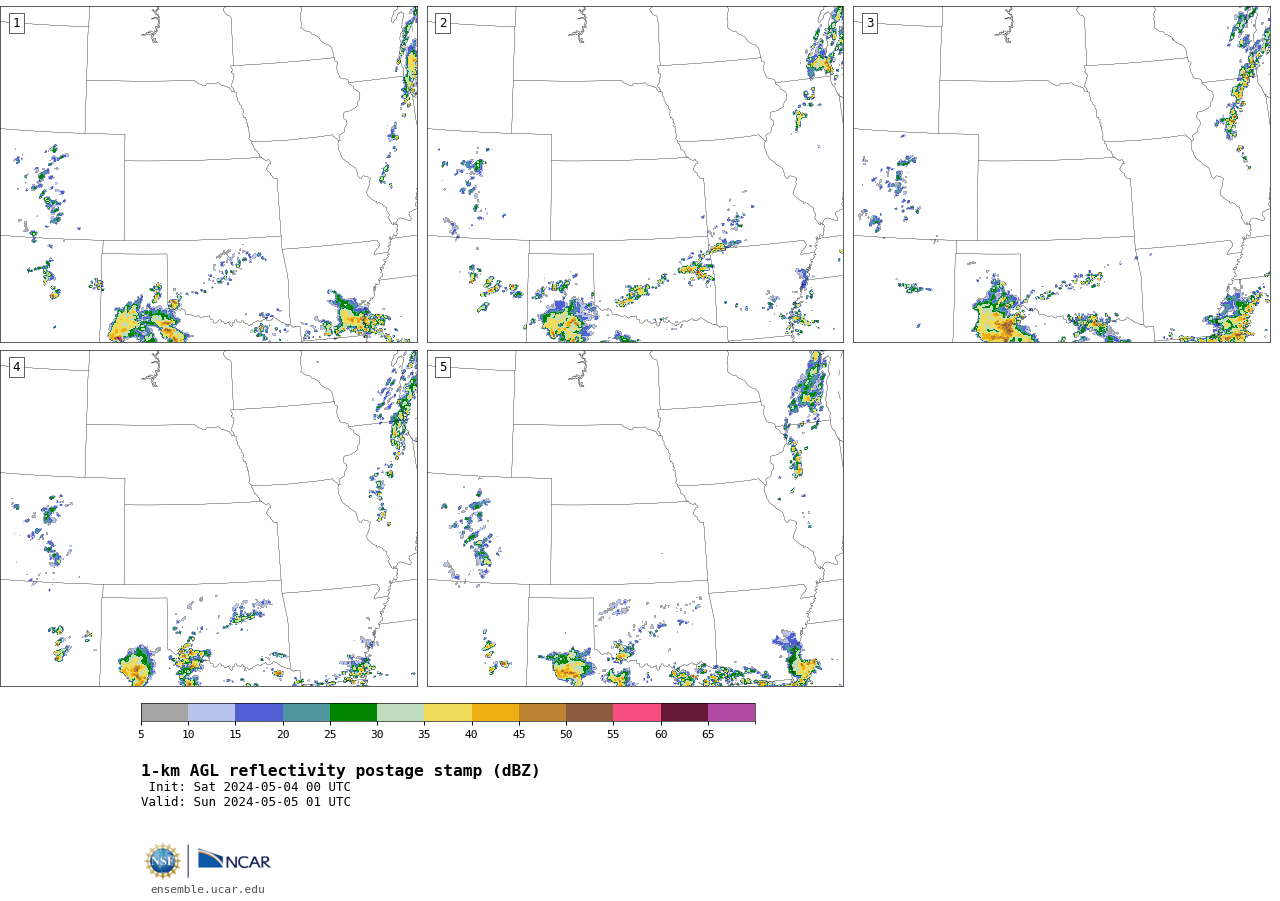Click the maroon 60-65 dBZ color swatch
The image size is (1280, 901).
pyautogui.click(x=684, y=713)
